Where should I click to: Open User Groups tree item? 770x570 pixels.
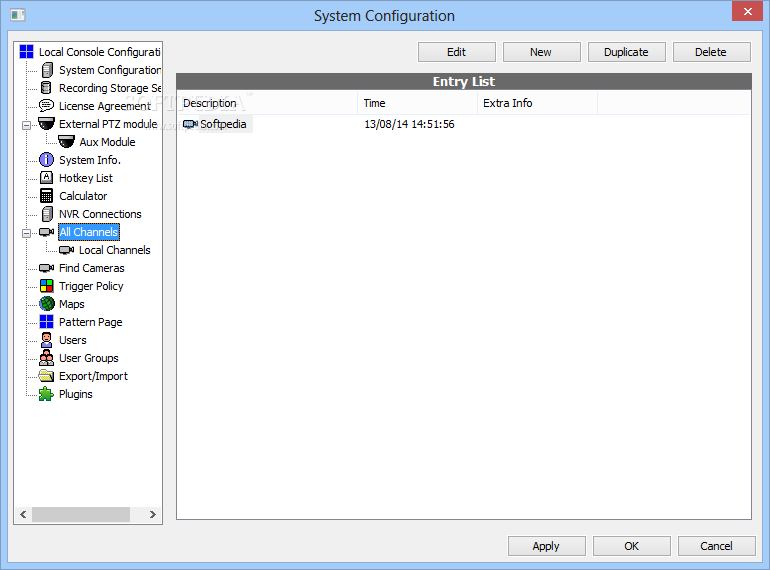click(x=88, y=358)
